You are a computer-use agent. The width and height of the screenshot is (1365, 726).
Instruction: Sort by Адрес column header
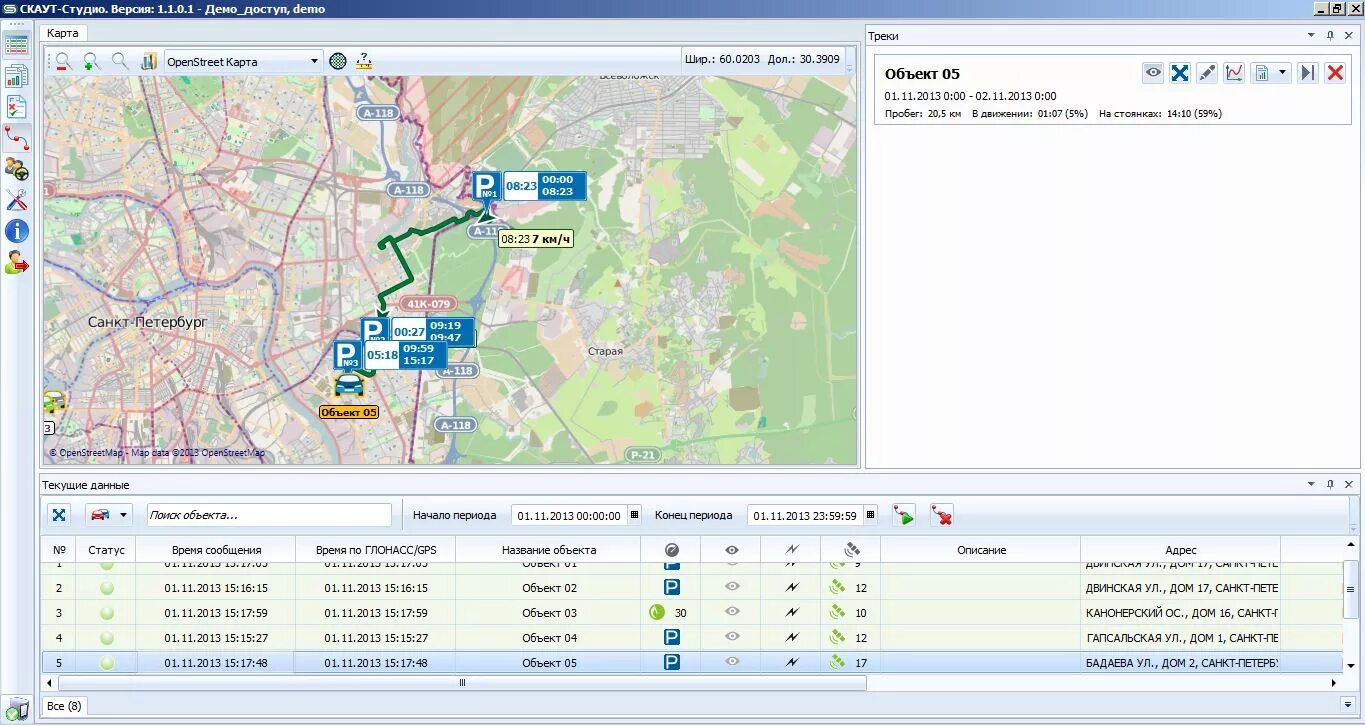[1181, 549]
